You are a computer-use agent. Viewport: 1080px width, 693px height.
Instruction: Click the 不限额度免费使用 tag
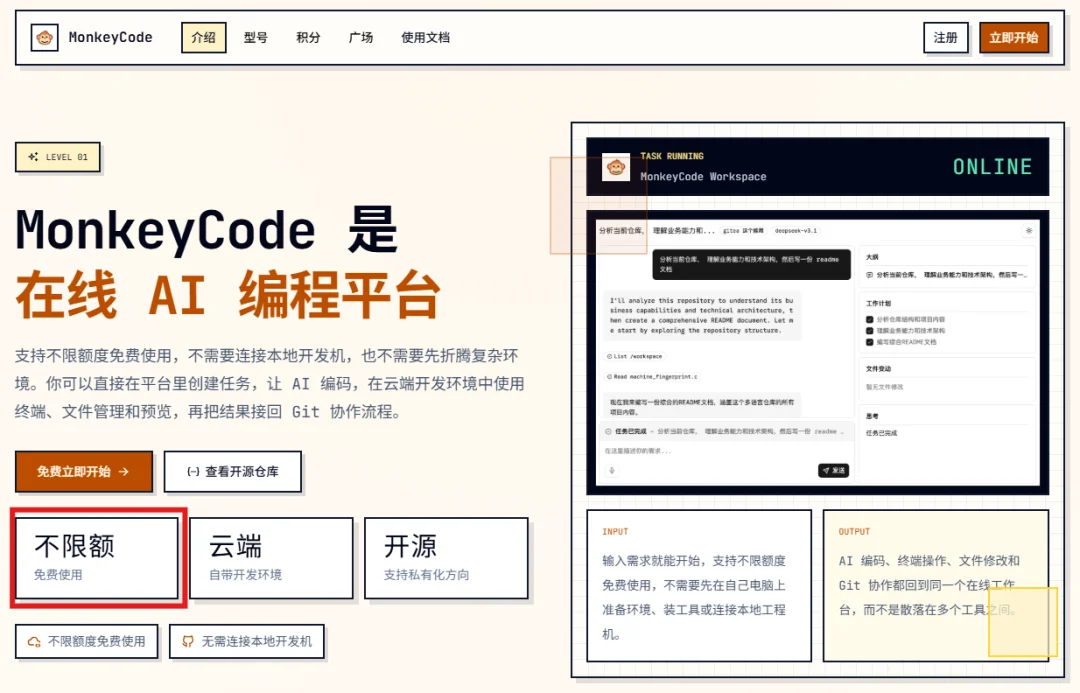click(87, 642)
